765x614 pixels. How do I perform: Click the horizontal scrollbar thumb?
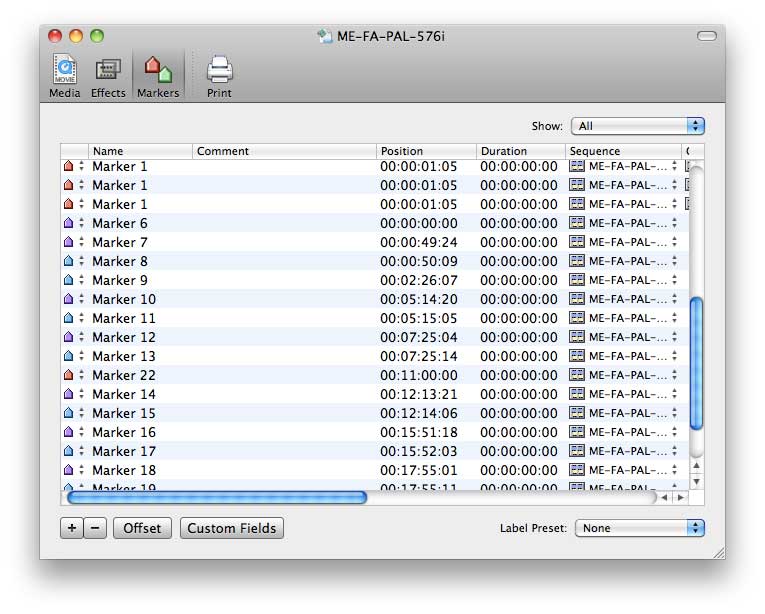(x=216, y=497)
